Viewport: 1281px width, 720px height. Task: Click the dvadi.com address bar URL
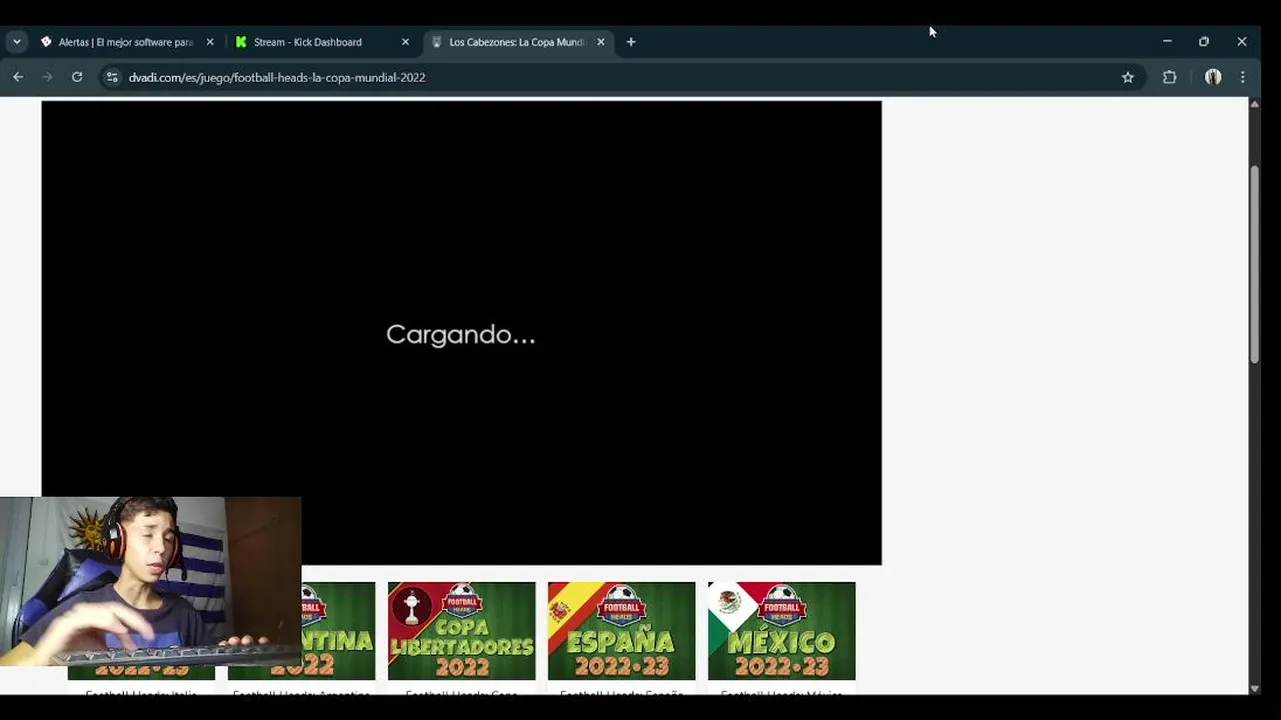(x=277, y=77)
